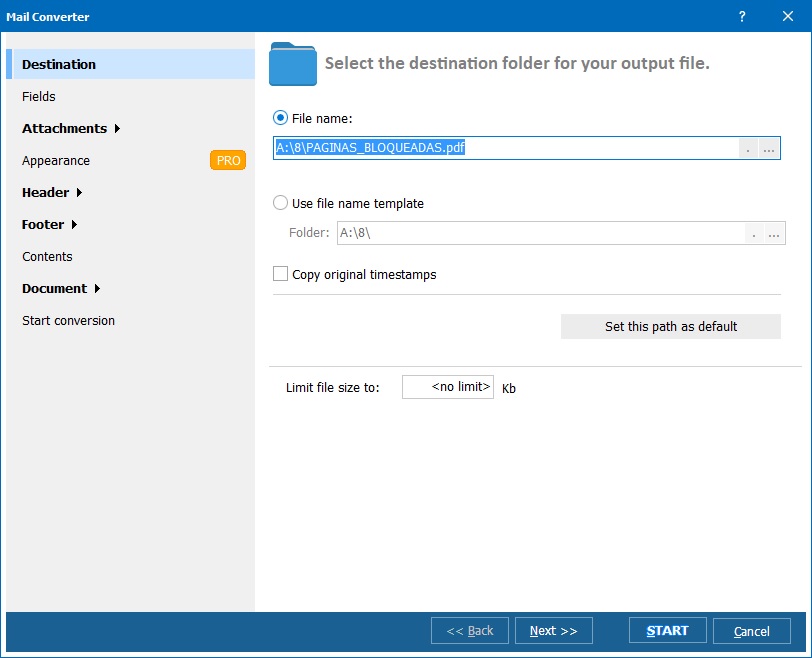Expand the Header section

(x=44, y=192)
